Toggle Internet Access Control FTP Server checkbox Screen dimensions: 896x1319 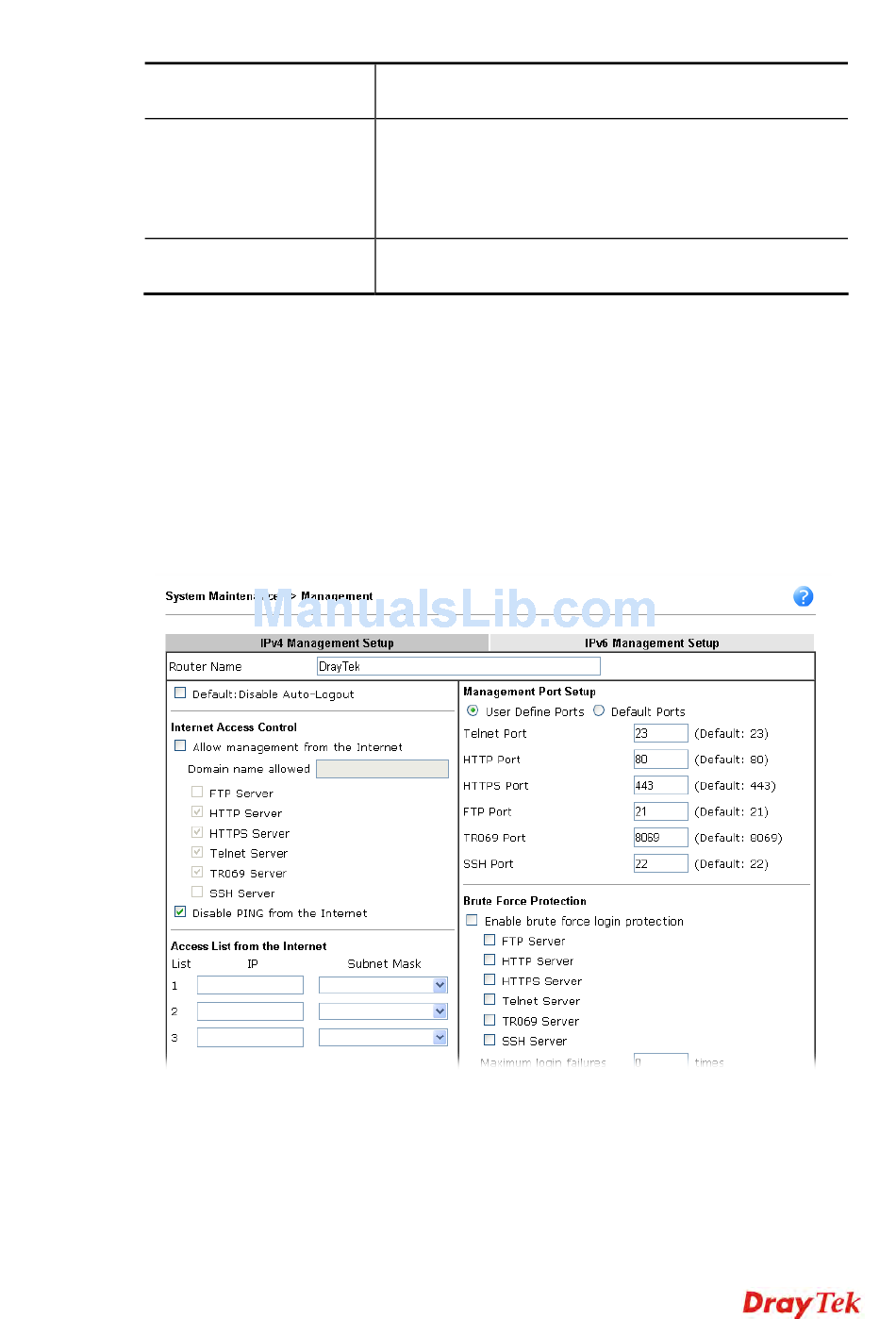tap(197, 792)
